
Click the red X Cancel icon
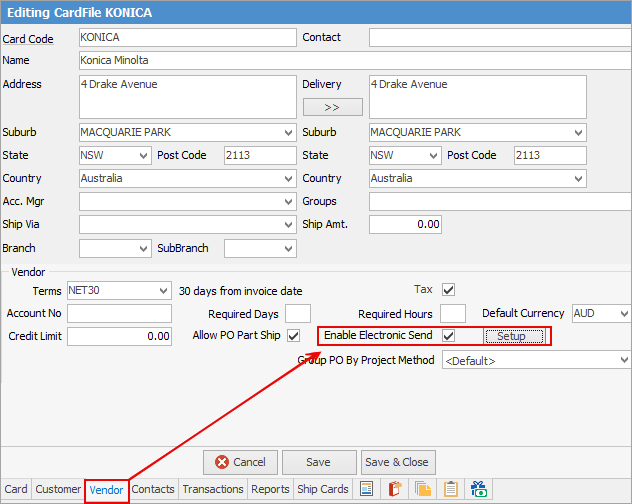coord(222,462)
